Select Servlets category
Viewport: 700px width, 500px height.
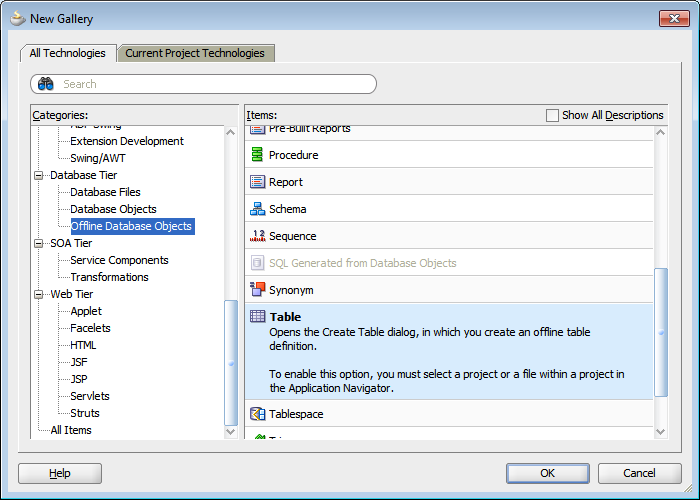click(x=90, y=396)
